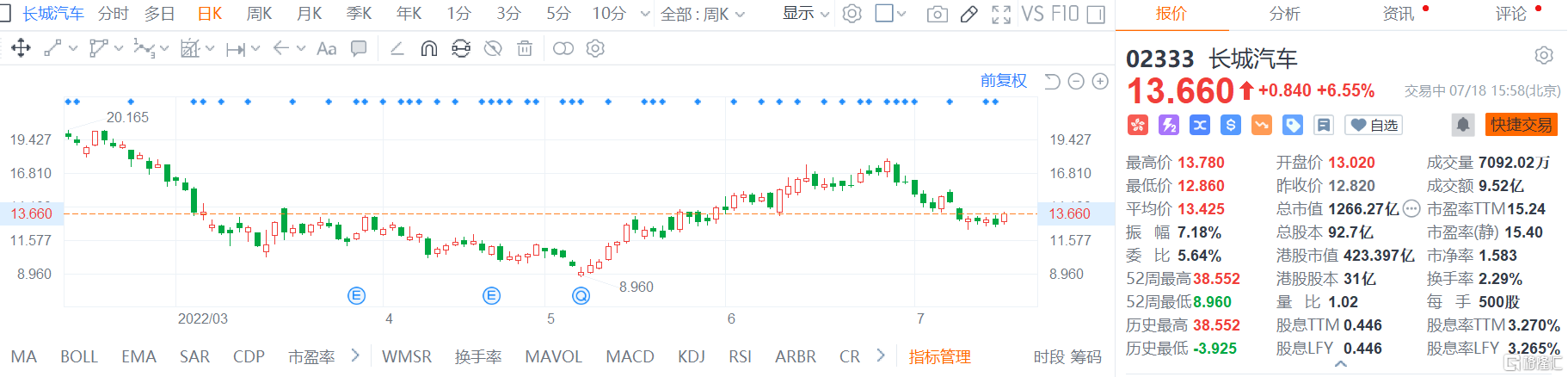Click the 前复权 adjustment link
This screenshot has height=377, width=1568.
[x=1004, y=81]
